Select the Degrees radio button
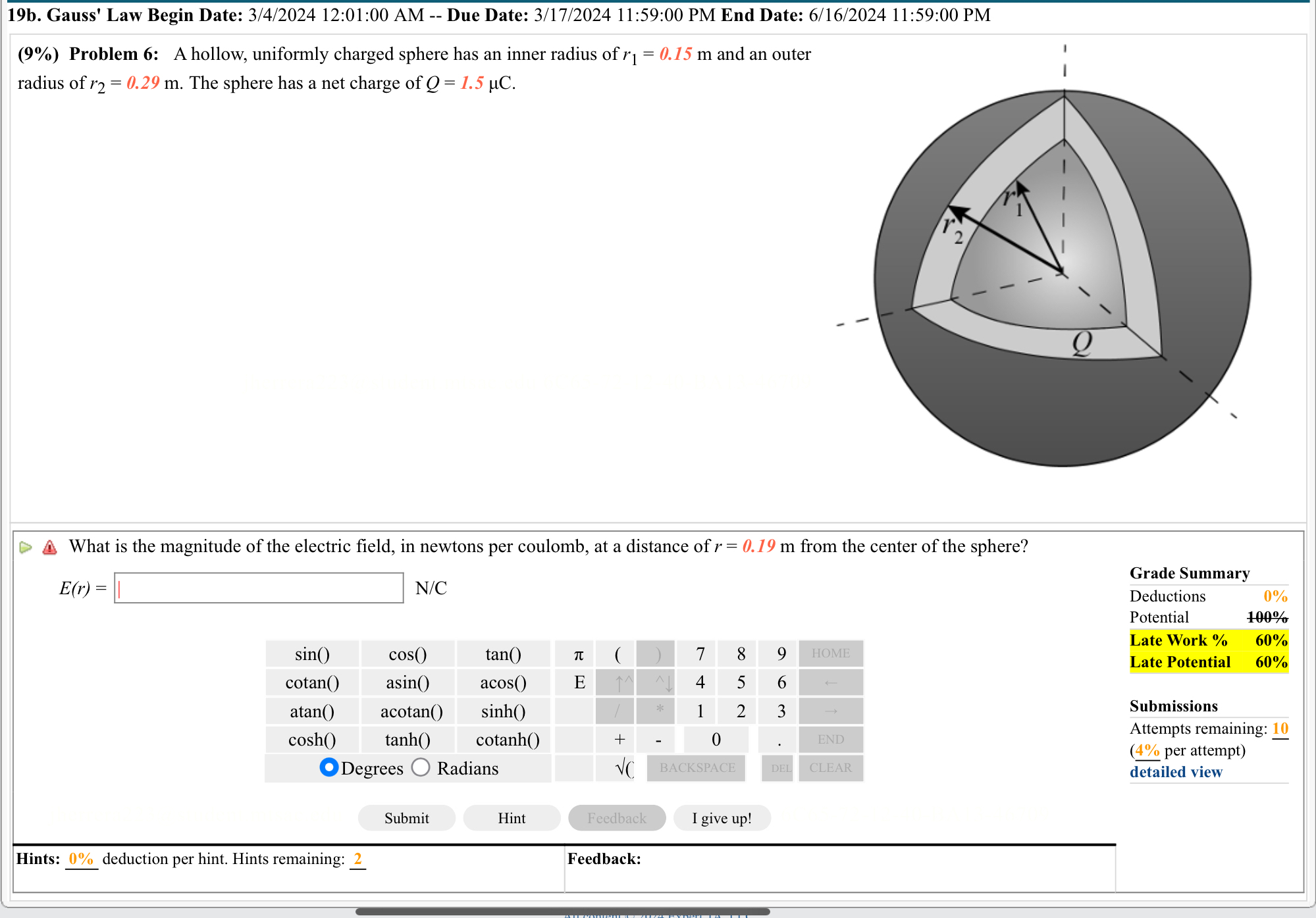1316x918 pixels. [329, 768]
